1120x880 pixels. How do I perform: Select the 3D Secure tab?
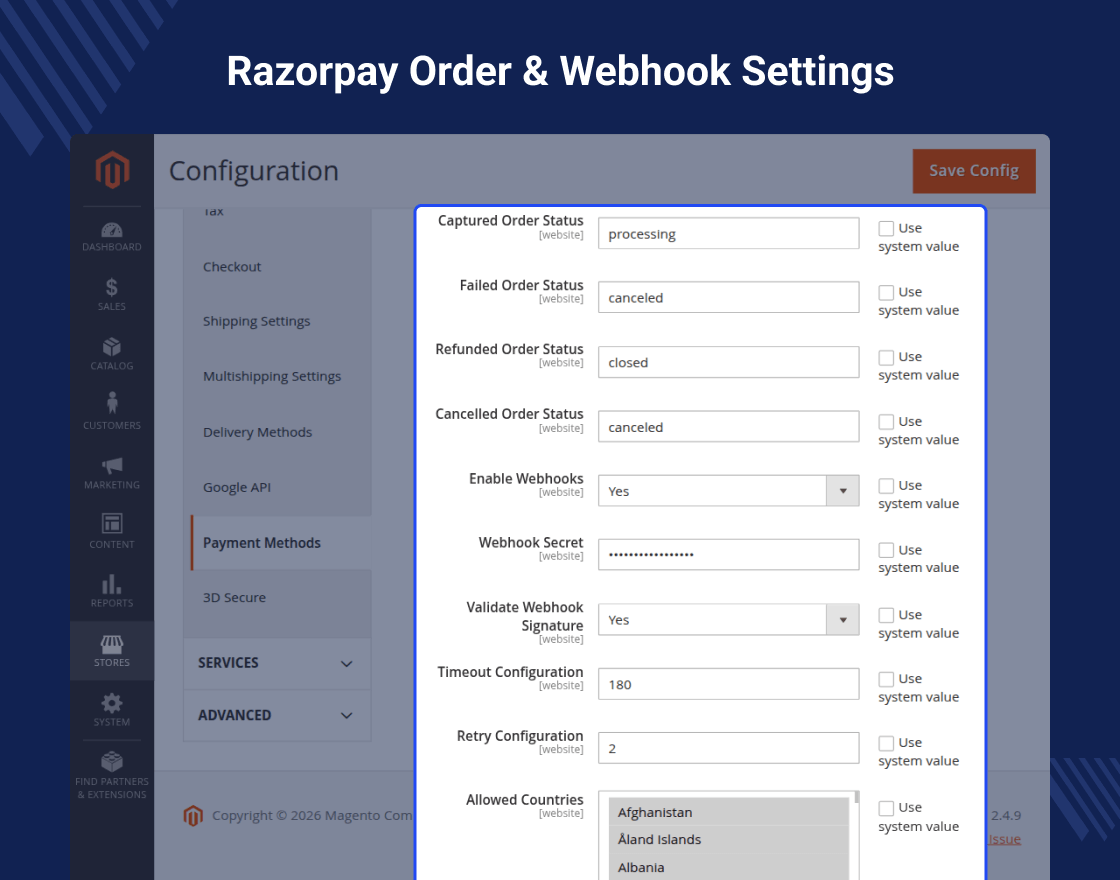pyautogui.click(x=234, y=597)
